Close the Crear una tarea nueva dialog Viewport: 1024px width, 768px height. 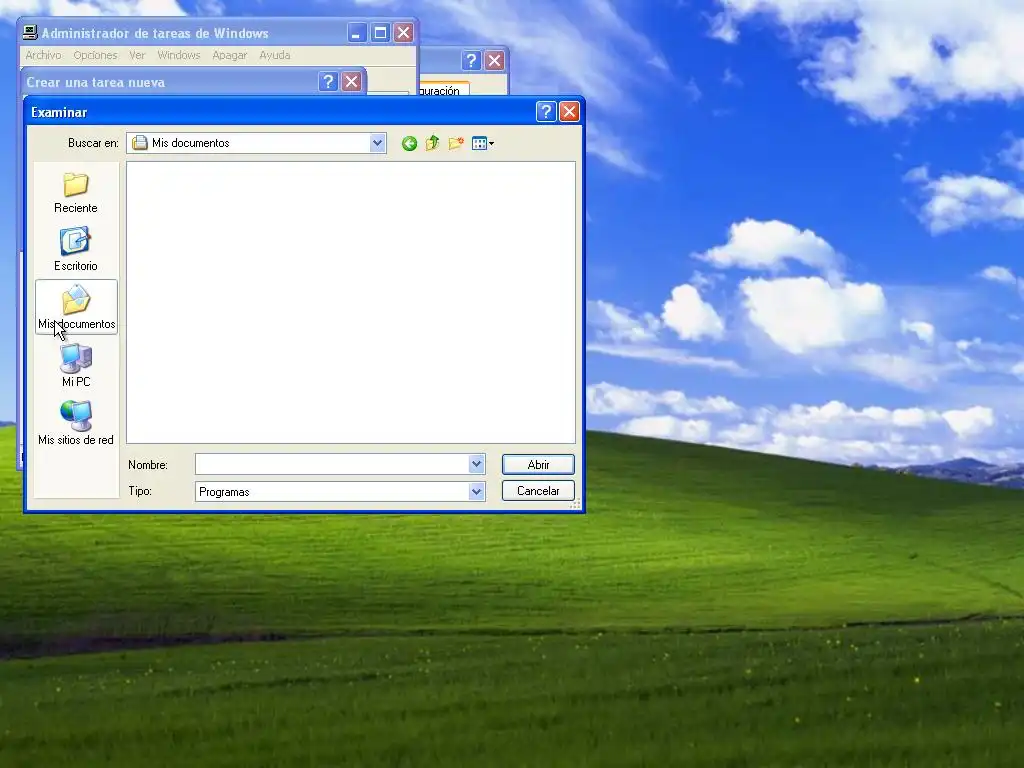[351, 82]
